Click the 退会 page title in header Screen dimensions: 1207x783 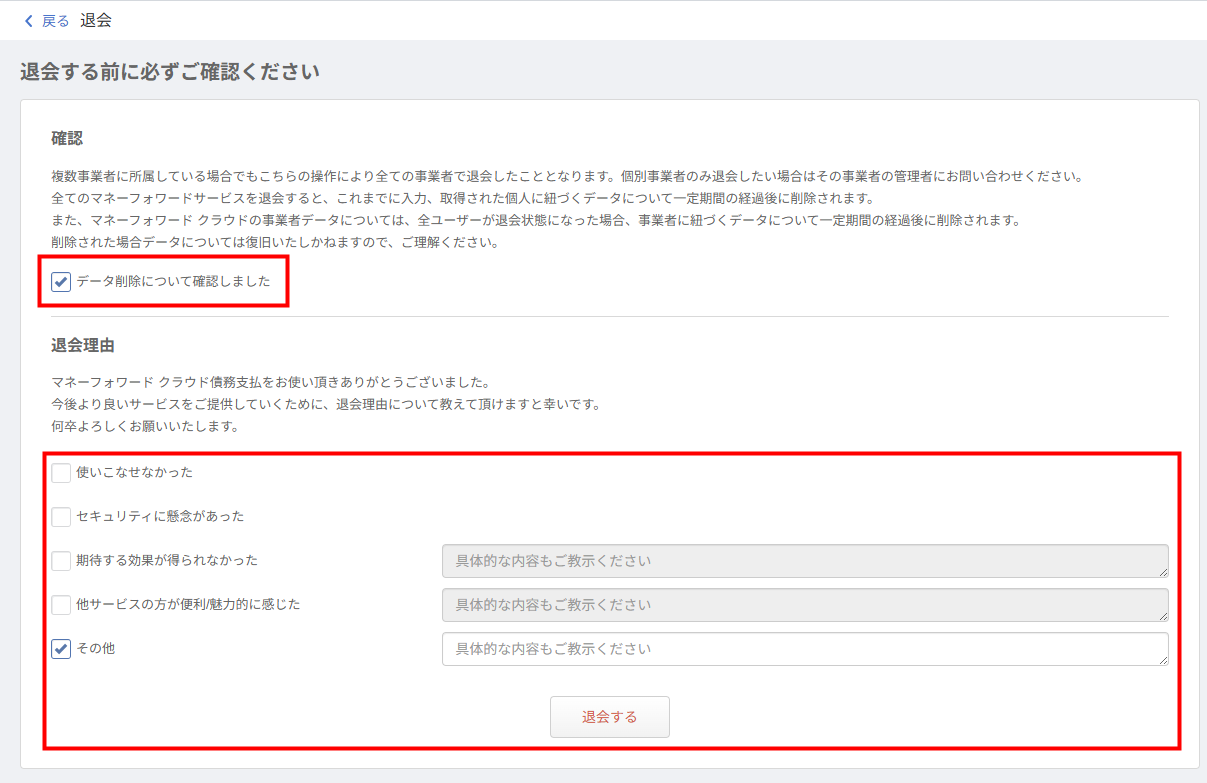pos(96,21)
